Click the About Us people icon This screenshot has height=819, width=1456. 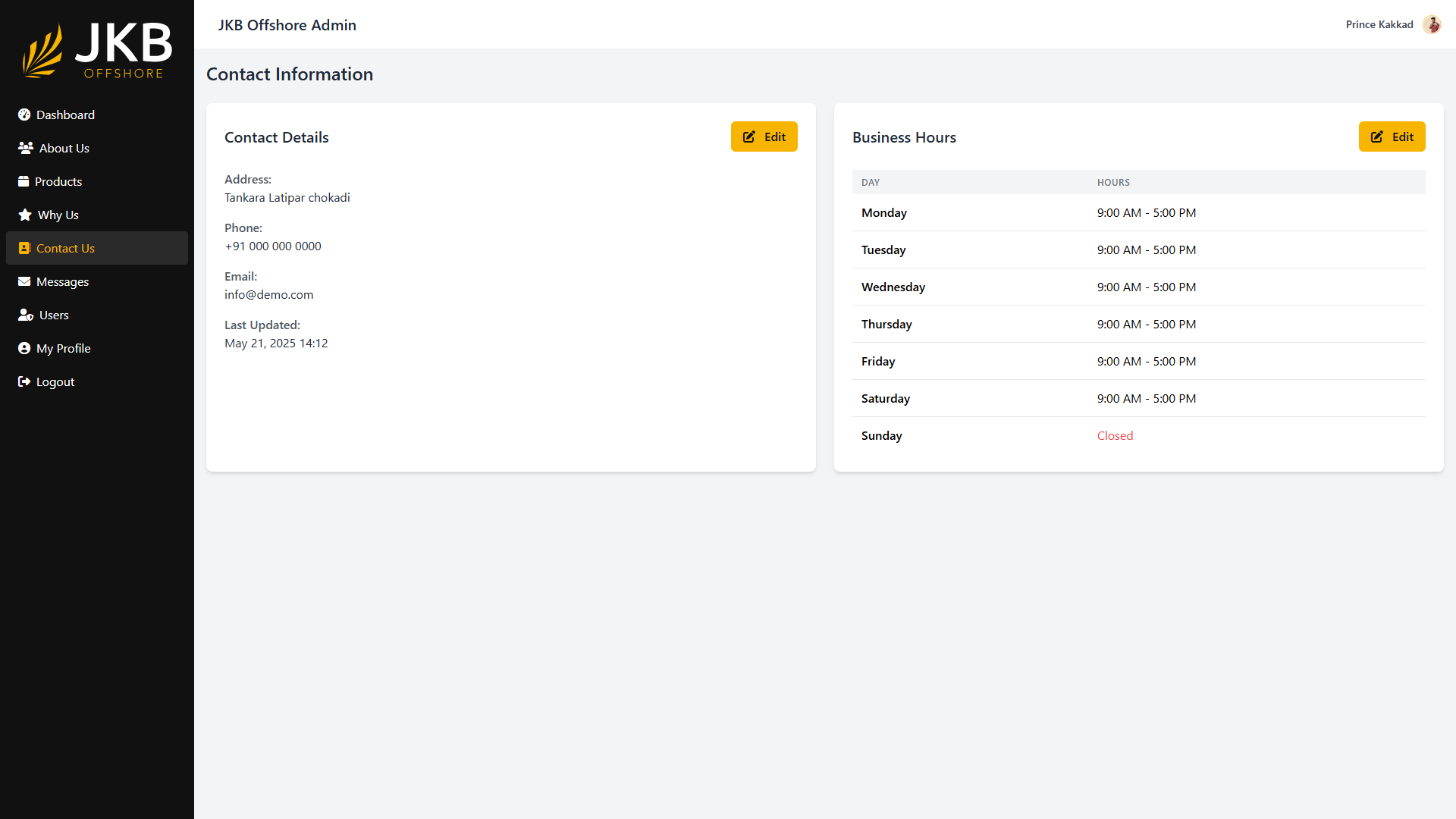[x=26, y=148]
